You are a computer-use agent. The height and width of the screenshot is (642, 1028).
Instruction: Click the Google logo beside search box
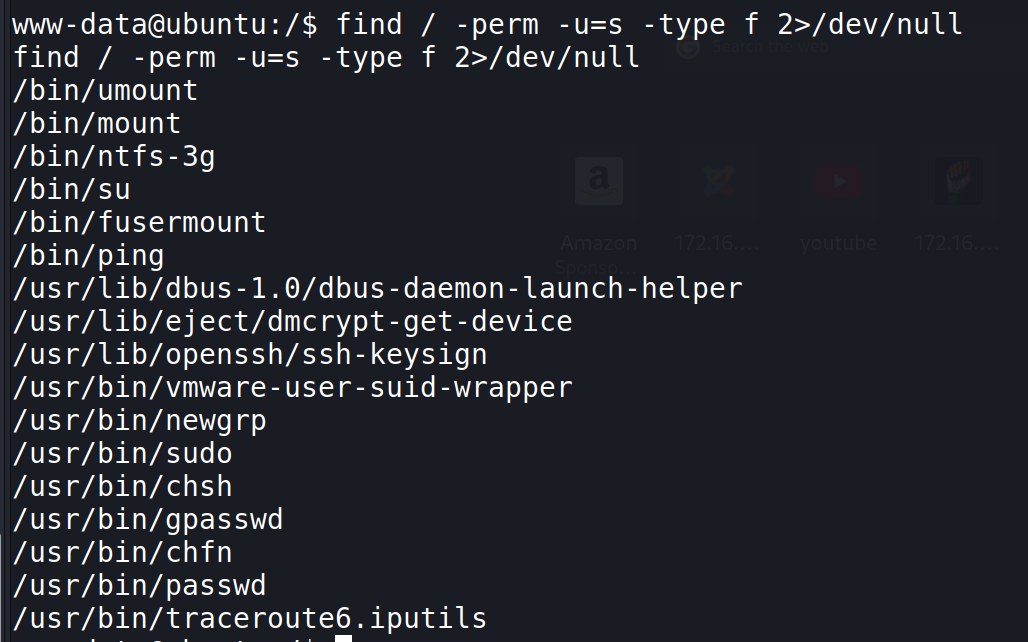[688, 47]
